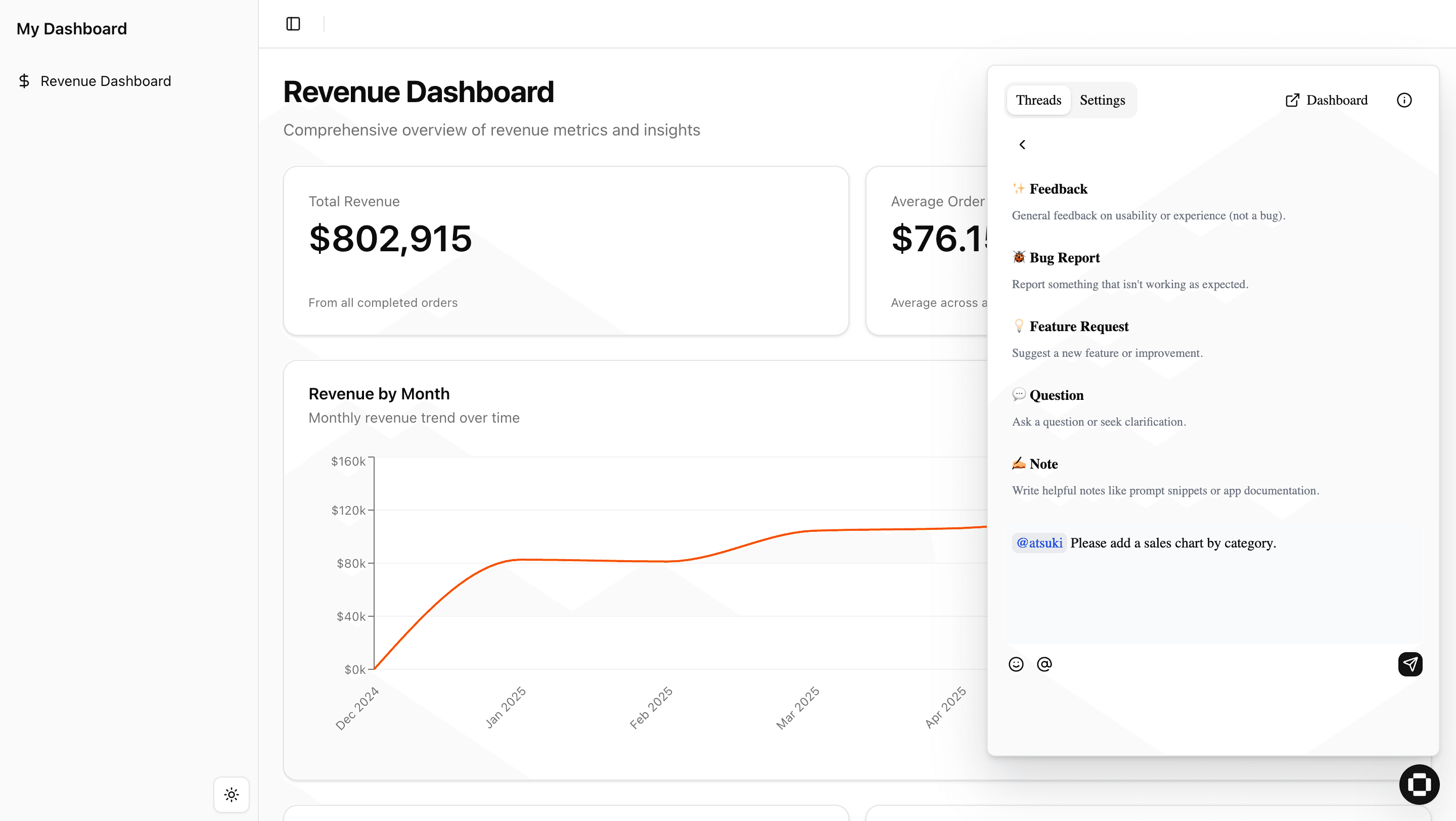Select the Feedback thread type
This screenshot has height=821, width=1456.
[1058, 189]
